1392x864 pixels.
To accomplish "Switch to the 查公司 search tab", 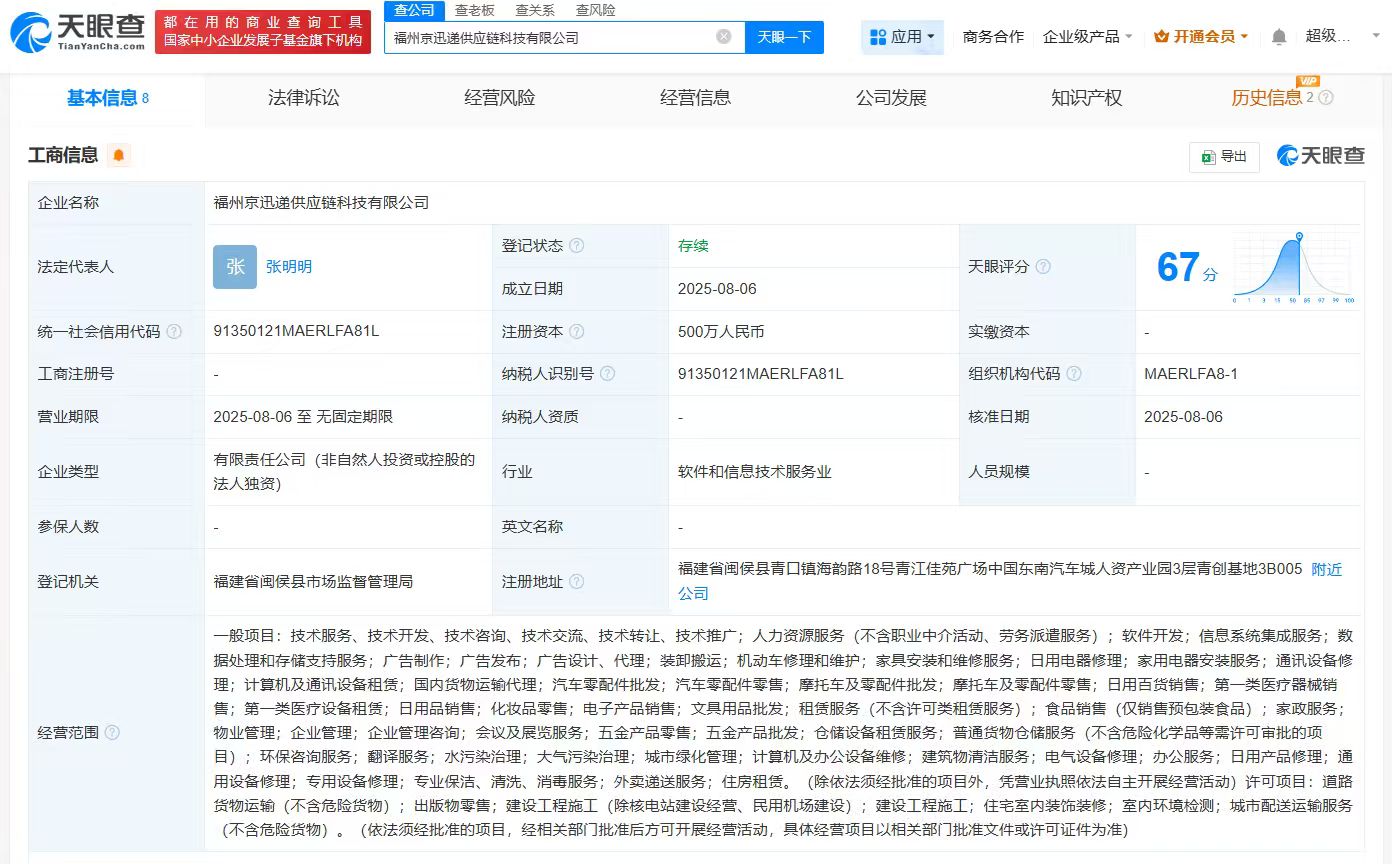I will click(x=414, y=10).
